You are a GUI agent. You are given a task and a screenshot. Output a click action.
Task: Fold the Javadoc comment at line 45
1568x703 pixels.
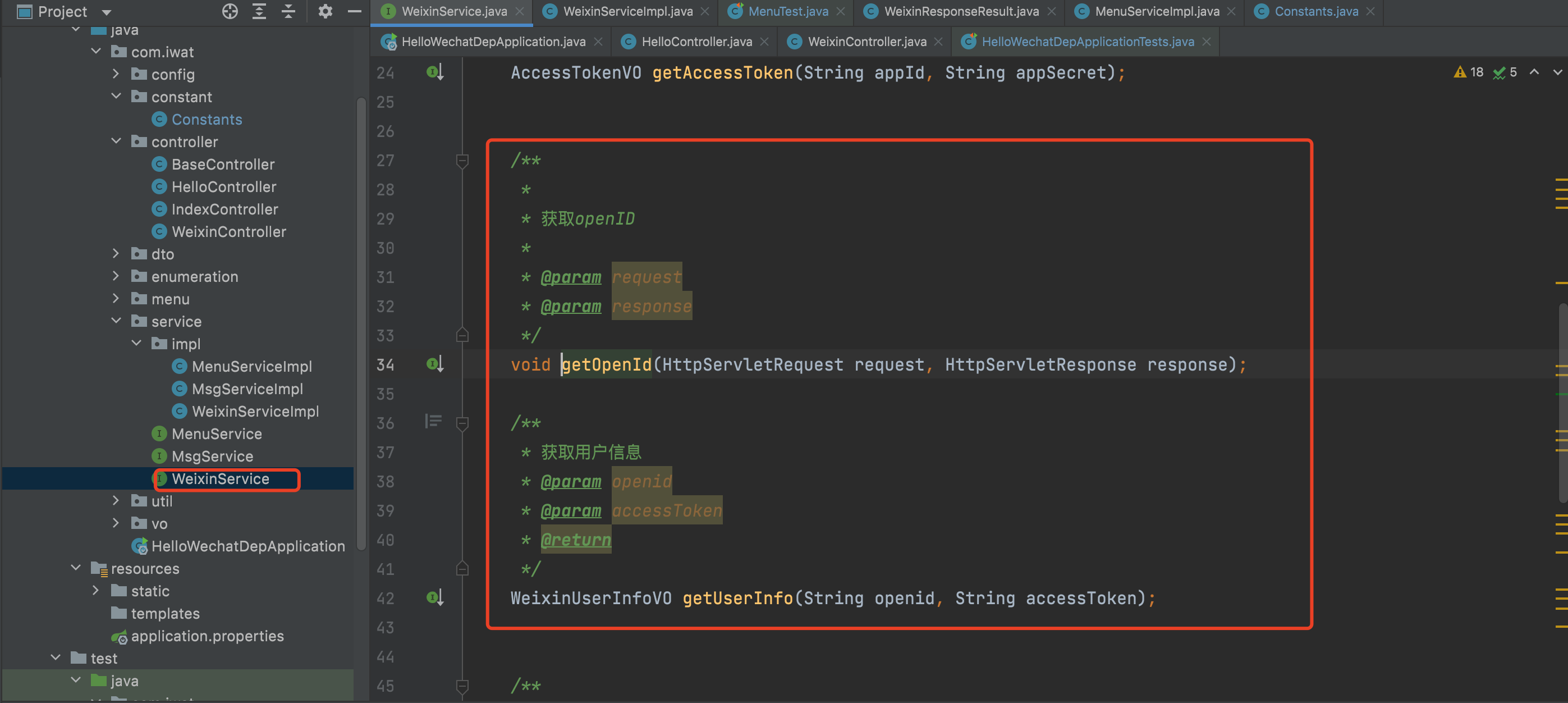(462, 687)
